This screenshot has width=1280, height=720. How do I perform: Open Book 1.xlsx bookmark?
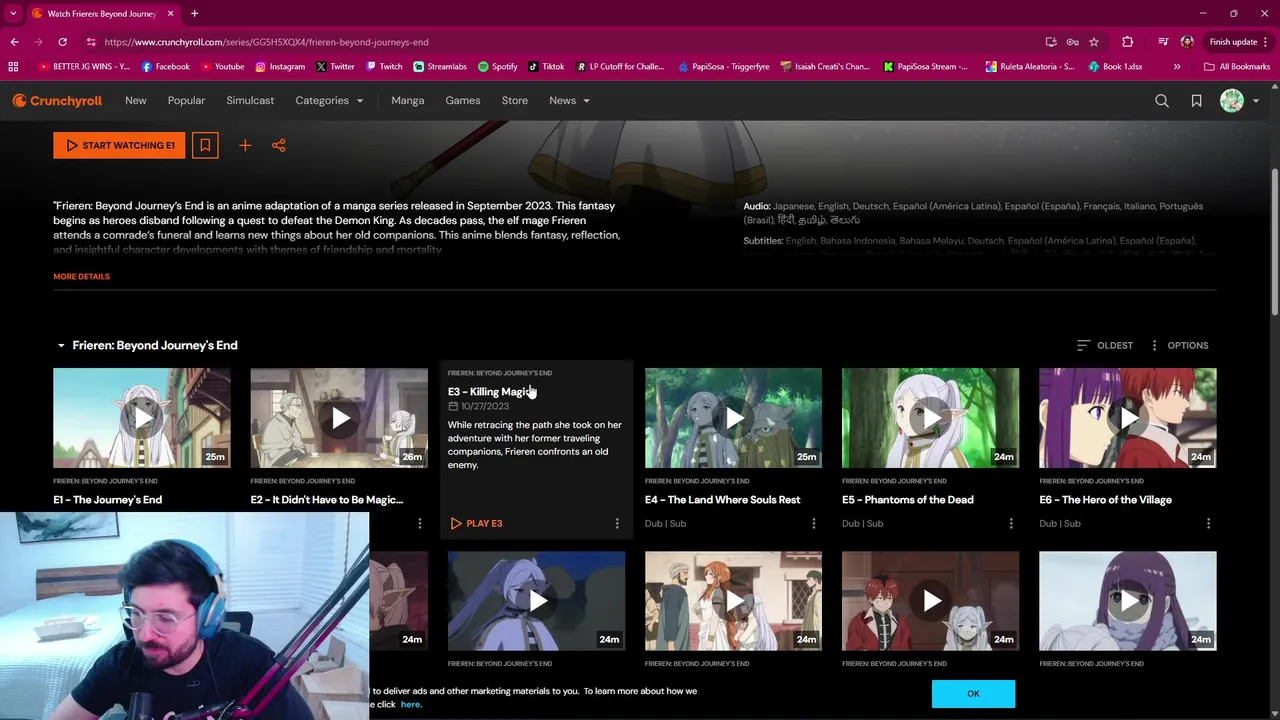[1115, 67]
